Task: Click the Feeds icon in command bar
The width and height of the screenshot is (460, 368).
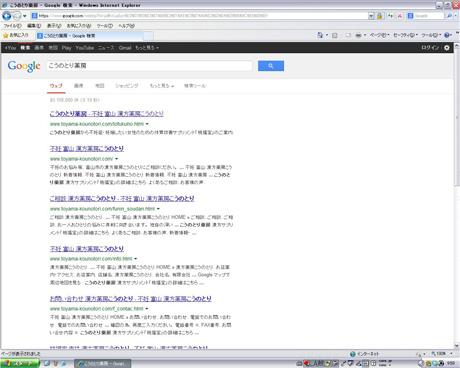Action: click(x=335, y=35)
